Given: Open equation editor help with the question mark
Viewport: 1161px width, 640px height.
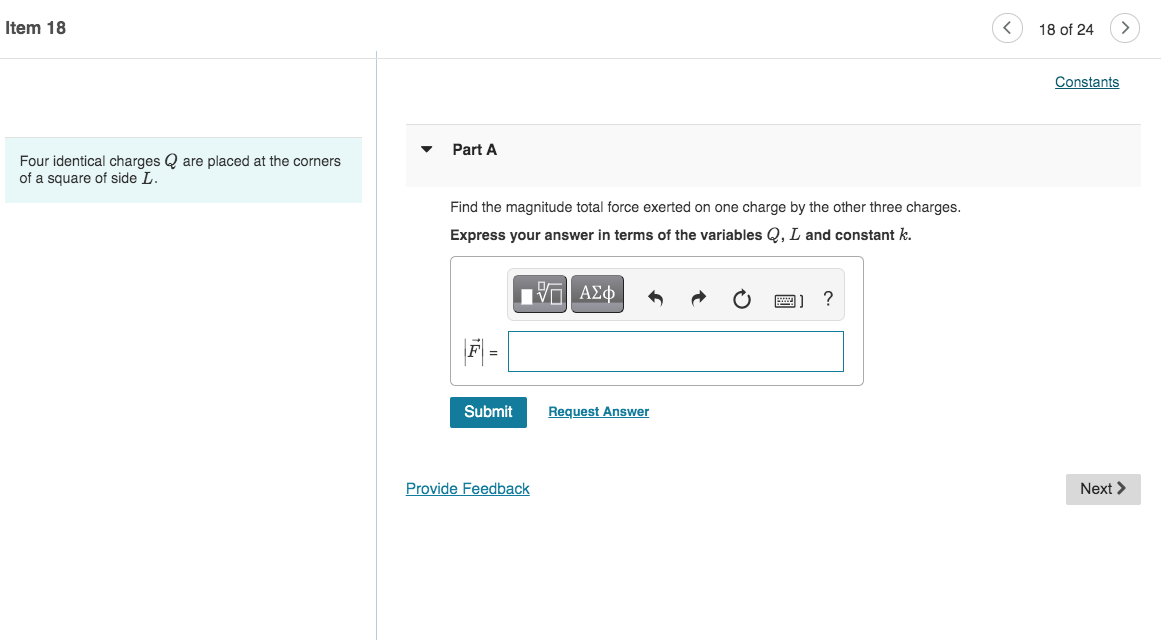Looking at the screenshot, I should tap(827, 298).
